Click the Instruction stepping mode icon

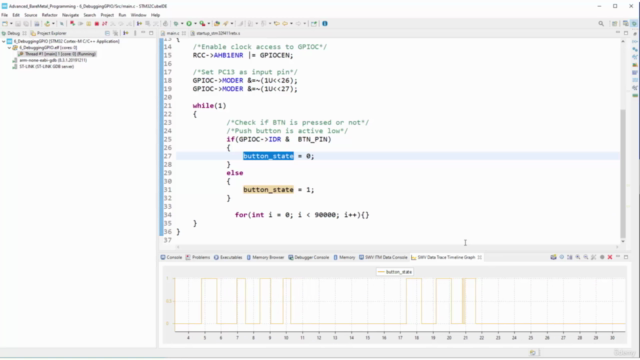coord(139,24)
